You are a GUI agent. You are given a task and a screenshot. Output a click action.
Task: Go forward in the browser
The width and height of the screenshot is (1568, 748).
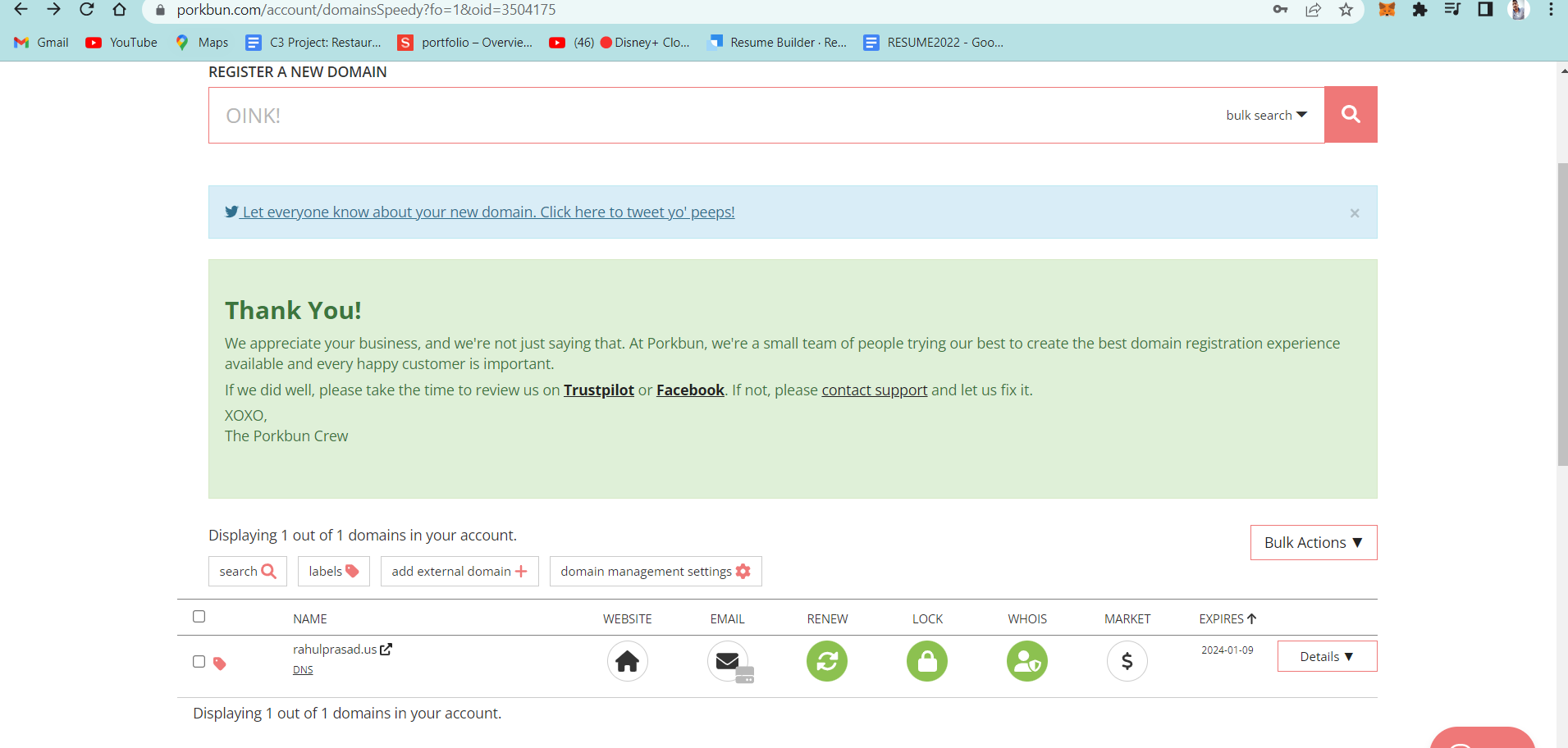(54, 10)
